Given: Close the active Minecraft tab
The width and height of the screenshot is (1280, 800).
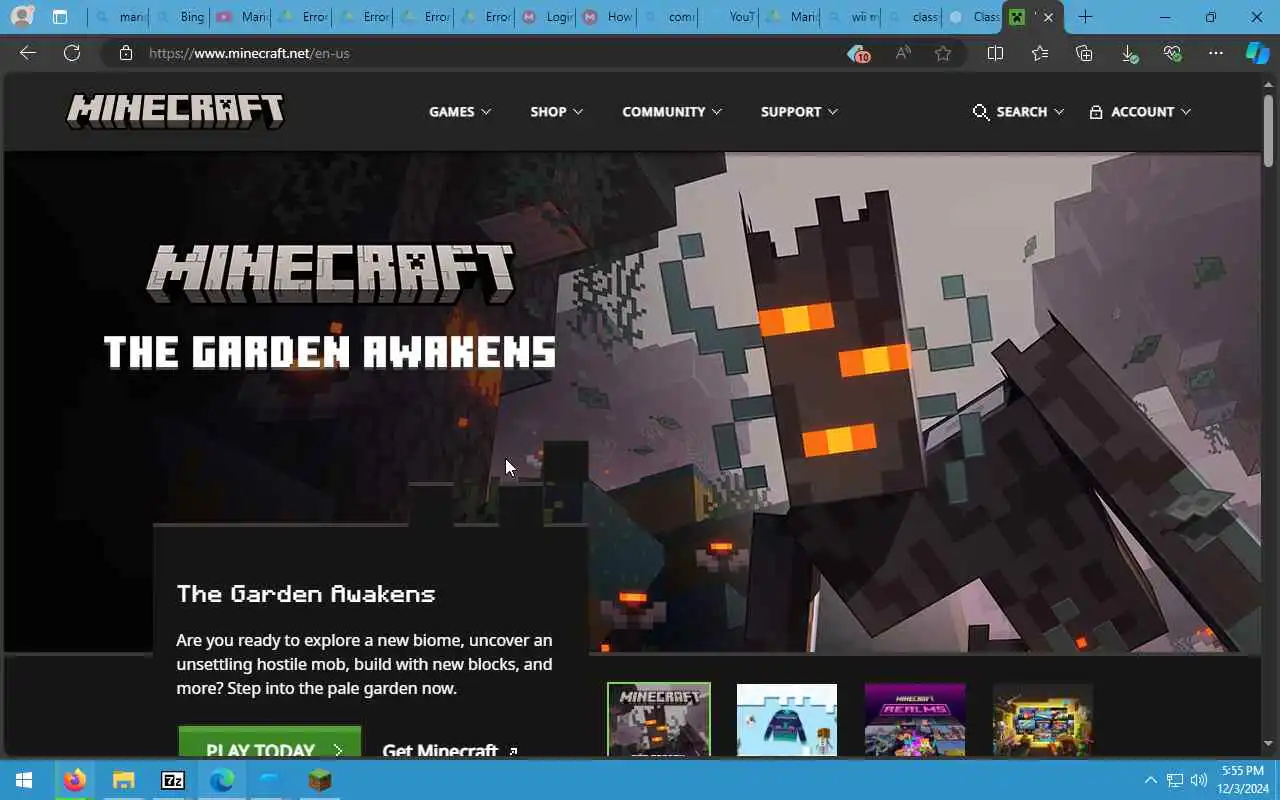Looking at the screenshot, I should (1048, 17).
